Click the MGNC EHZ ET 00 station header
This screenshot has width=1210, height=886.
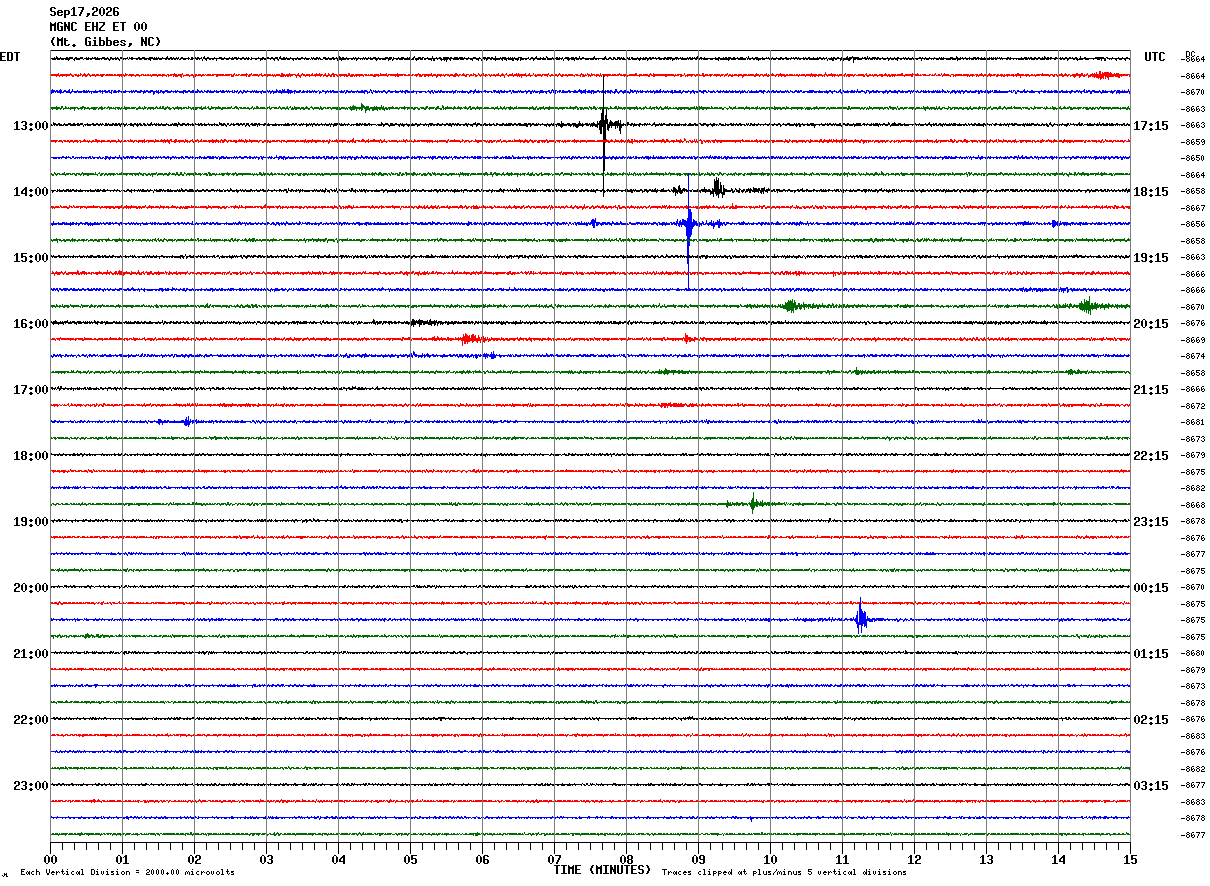pos(98,27)
